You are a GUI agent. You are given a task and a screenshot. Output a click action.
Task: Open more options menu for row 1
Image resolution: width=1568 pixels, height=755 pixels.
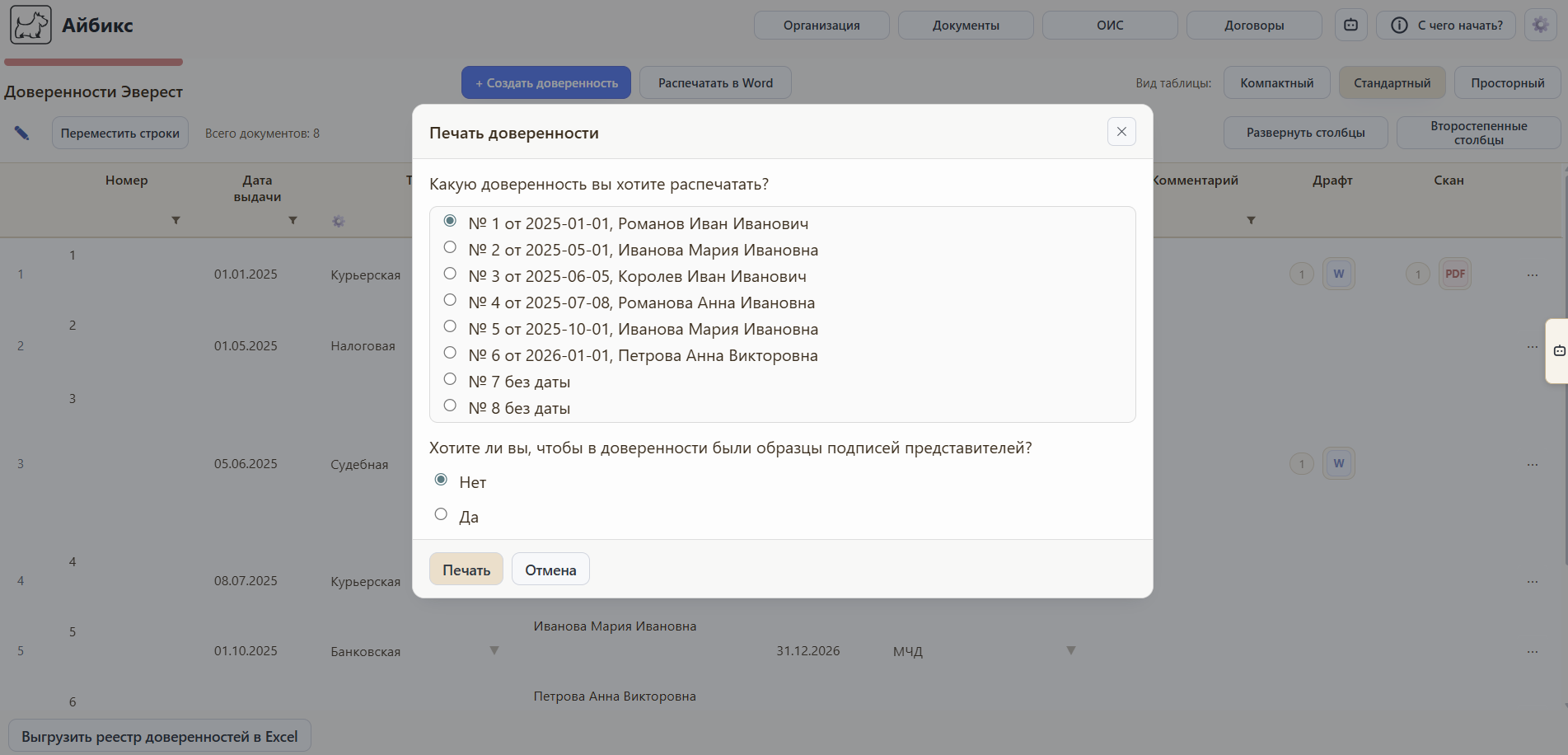tap(1532, 274)
